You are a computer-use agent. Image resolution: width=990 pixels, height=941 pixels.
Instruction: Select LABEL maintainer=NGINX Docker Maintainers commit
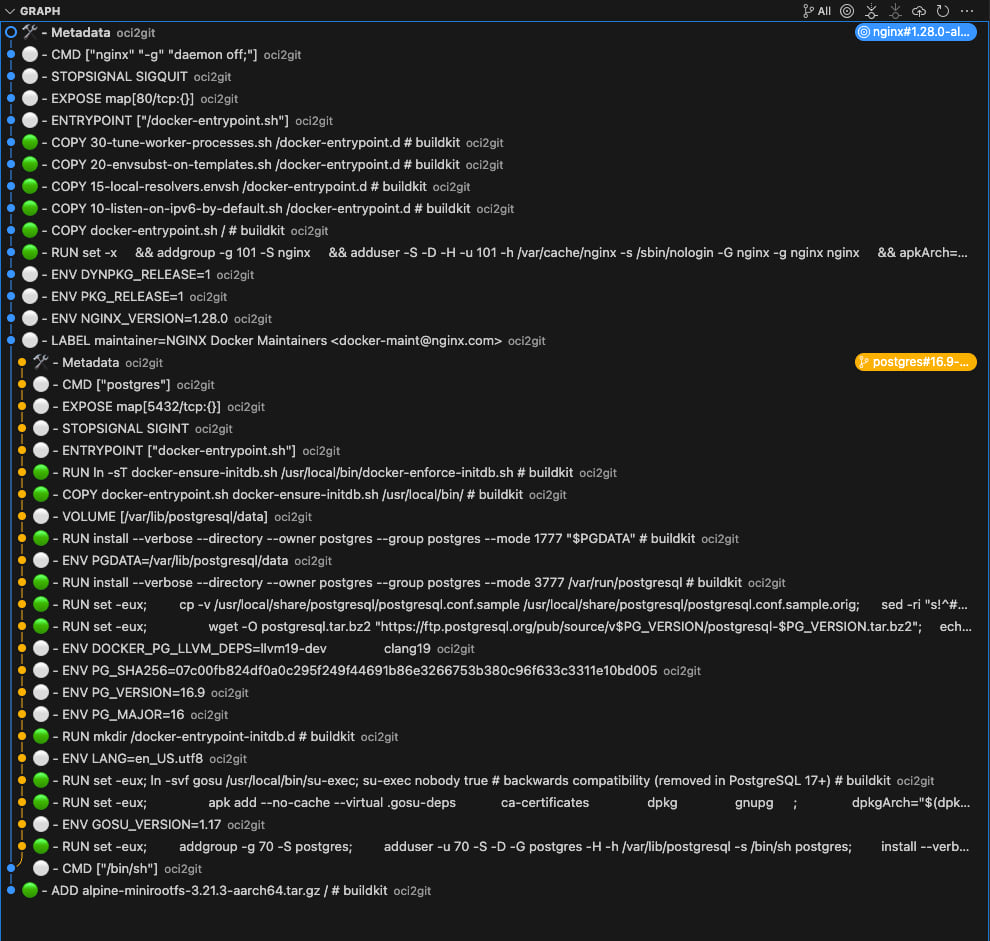pos(495,341)
